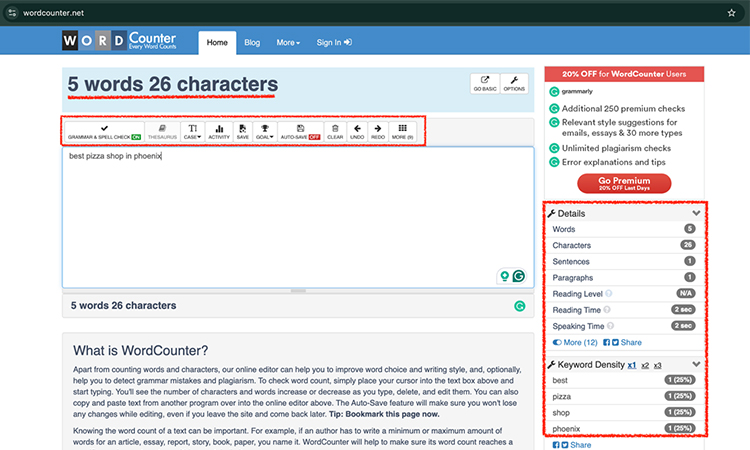Click the Go Basic button

click(x=484, y=84)
